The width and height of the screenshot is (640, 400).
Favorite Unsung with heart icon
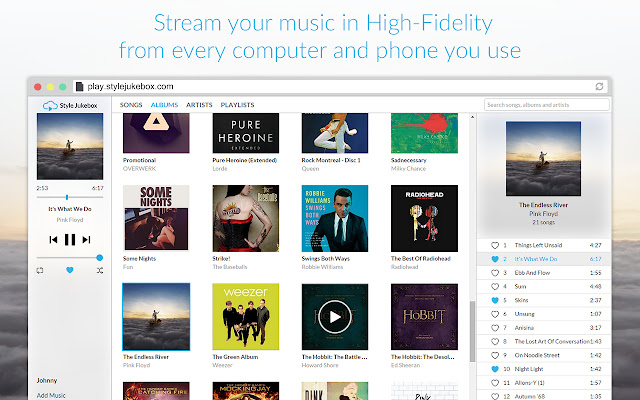tap(495, 314)
